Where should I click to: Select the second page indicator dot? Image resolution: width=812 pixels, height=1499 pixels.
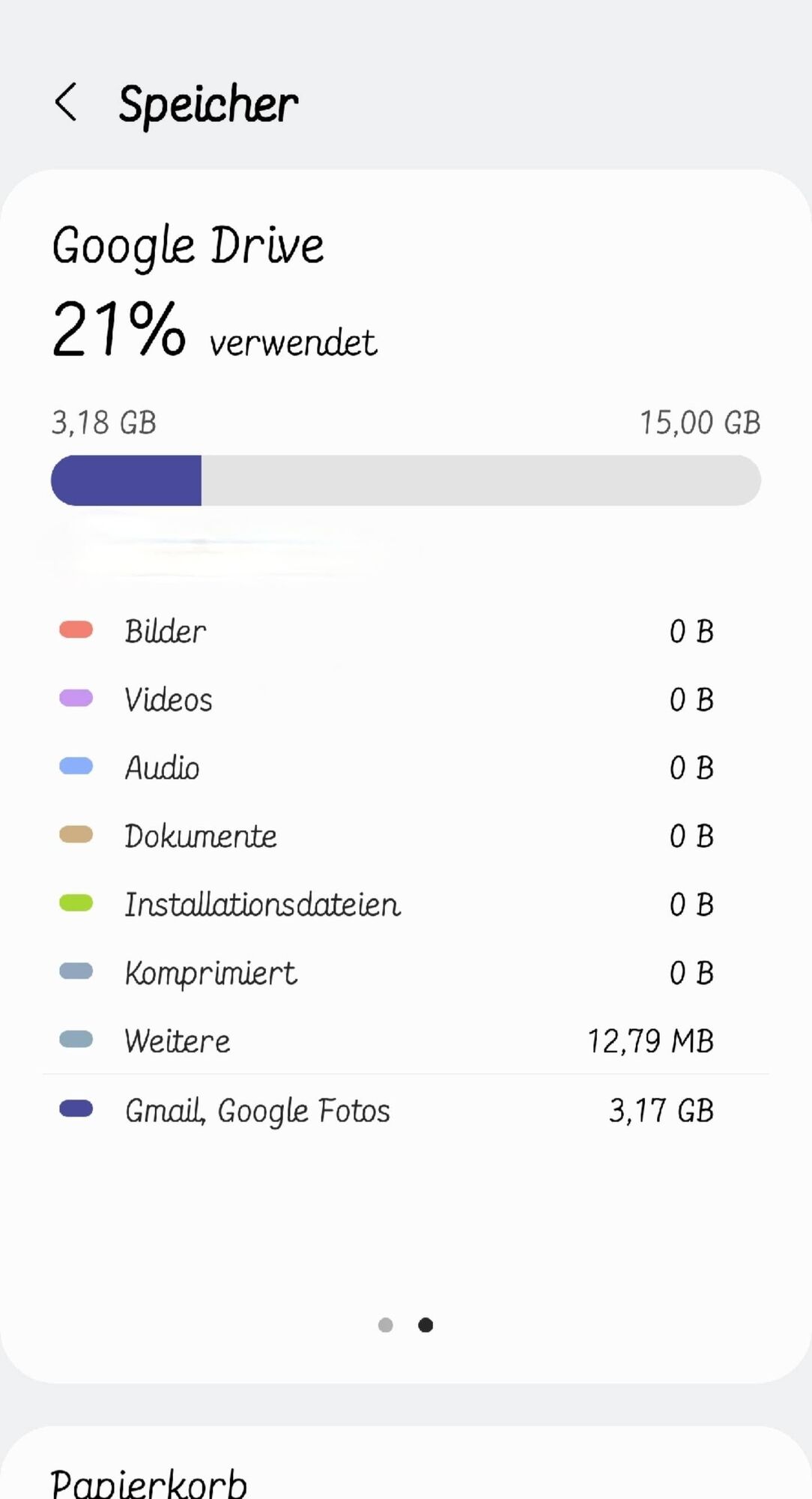(x=425, y=1325)
